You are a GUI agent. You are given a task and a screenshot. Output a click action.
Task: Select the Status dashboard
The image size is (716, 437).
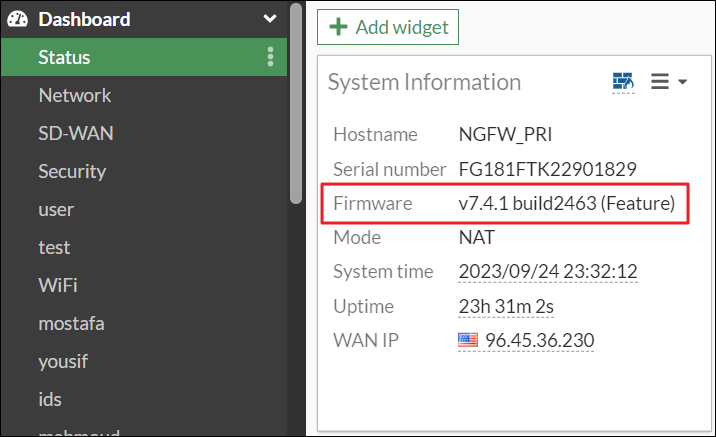[64, 57]
